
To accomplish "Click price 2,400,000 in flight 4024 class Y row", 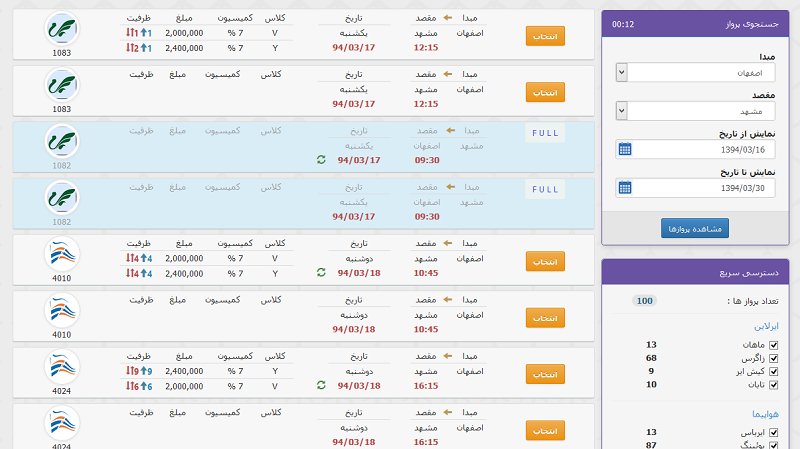I will coord(184,371).
